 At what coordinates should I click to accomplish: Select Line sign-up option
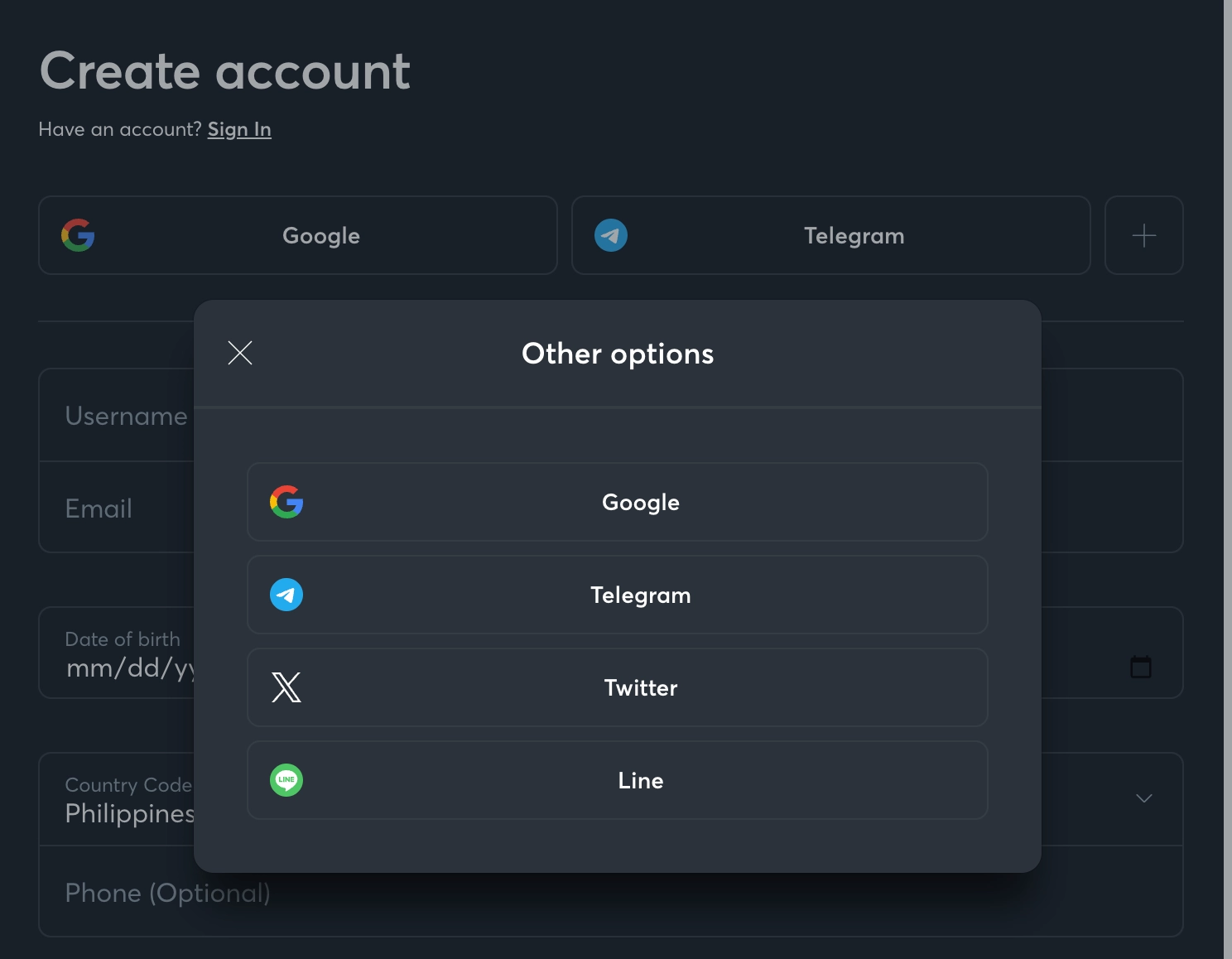coord(617,780)
